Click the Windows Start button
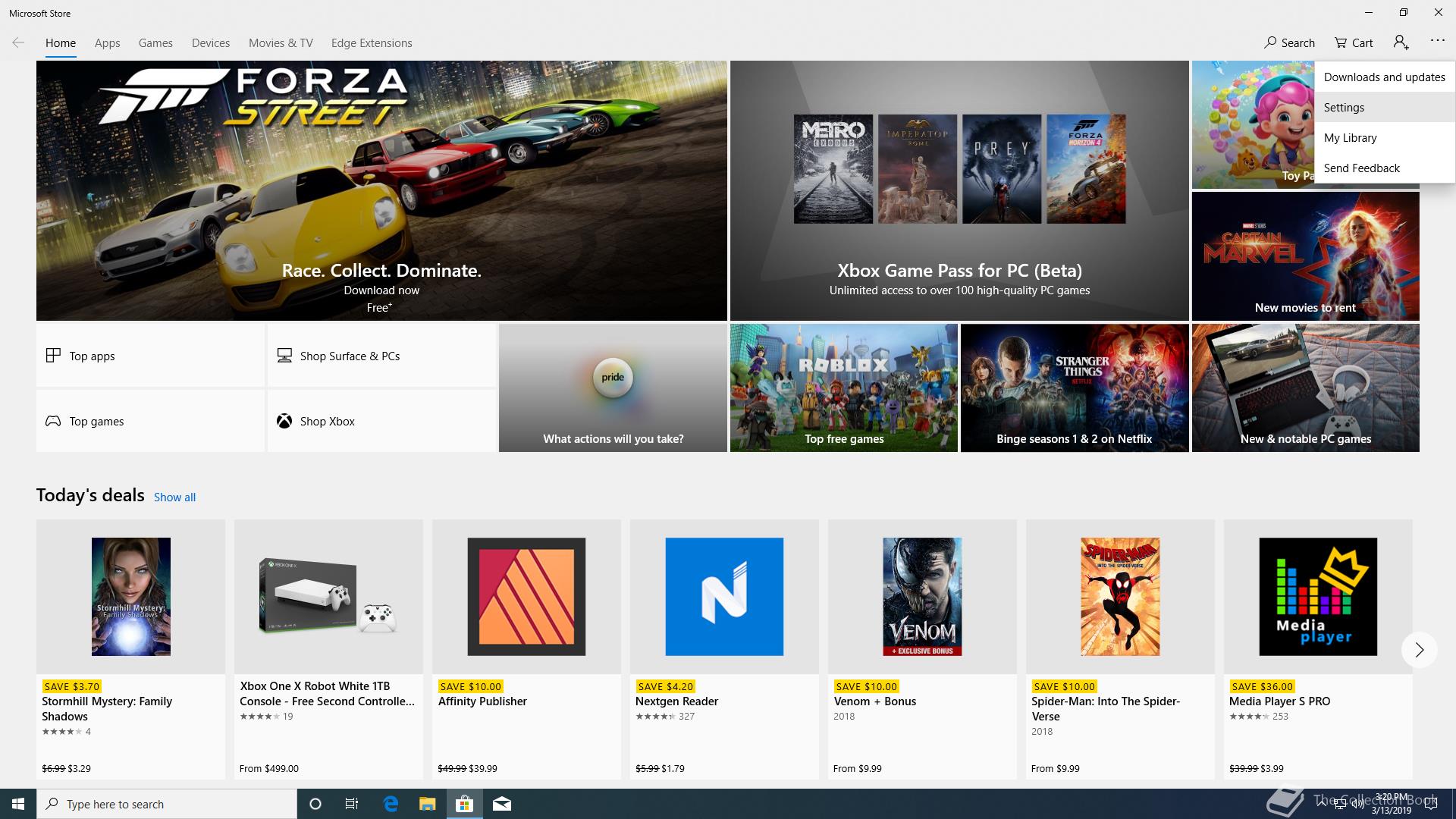 click(x=18, y=804)
